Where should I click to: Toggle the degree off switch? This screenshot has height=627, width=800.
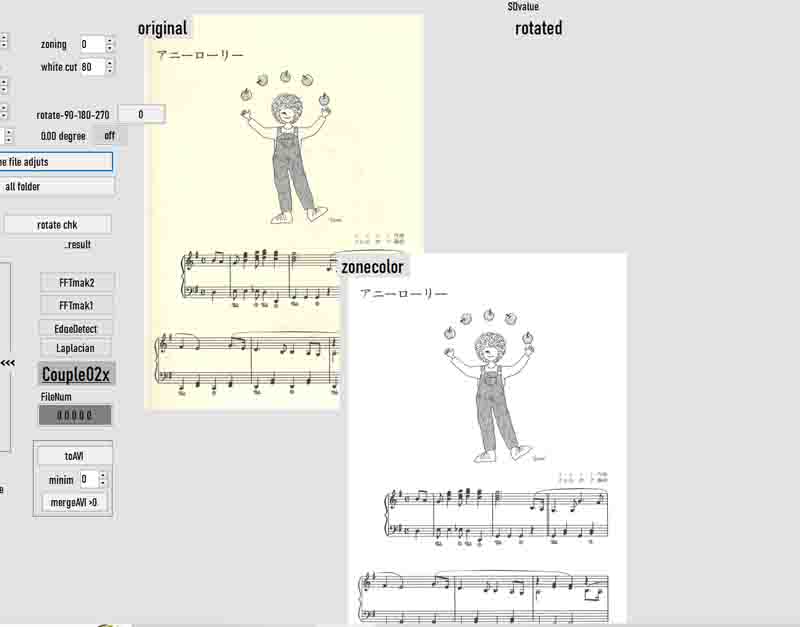[109, 136]
